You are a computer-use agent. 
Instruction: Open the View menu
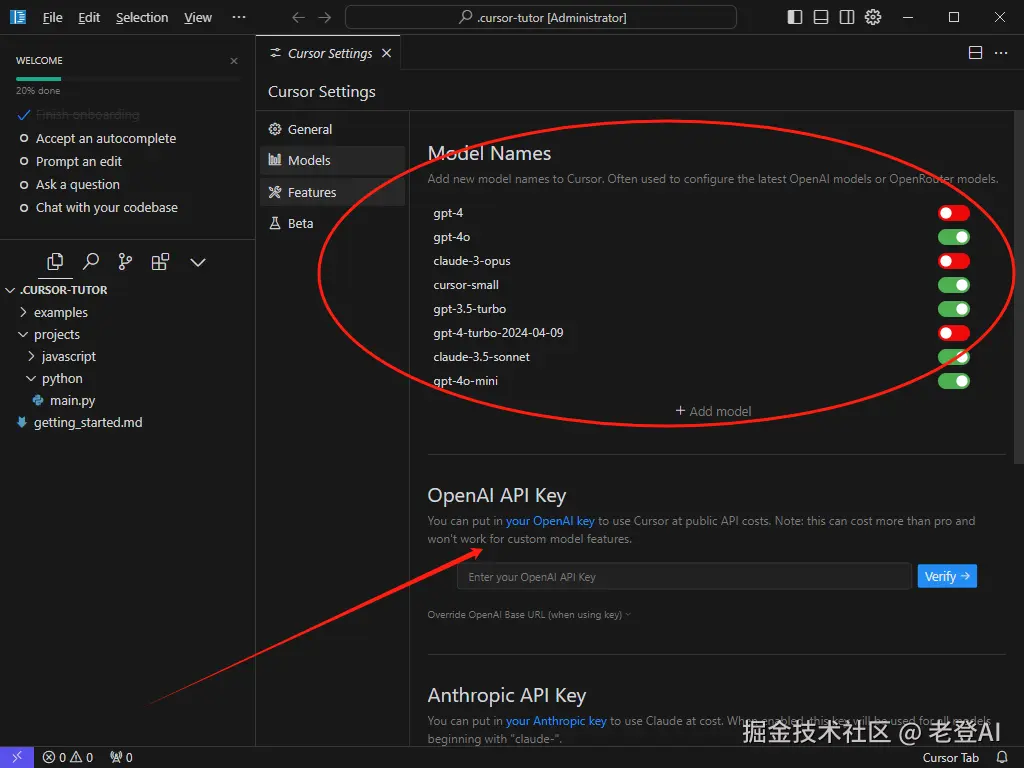point(197,18)
